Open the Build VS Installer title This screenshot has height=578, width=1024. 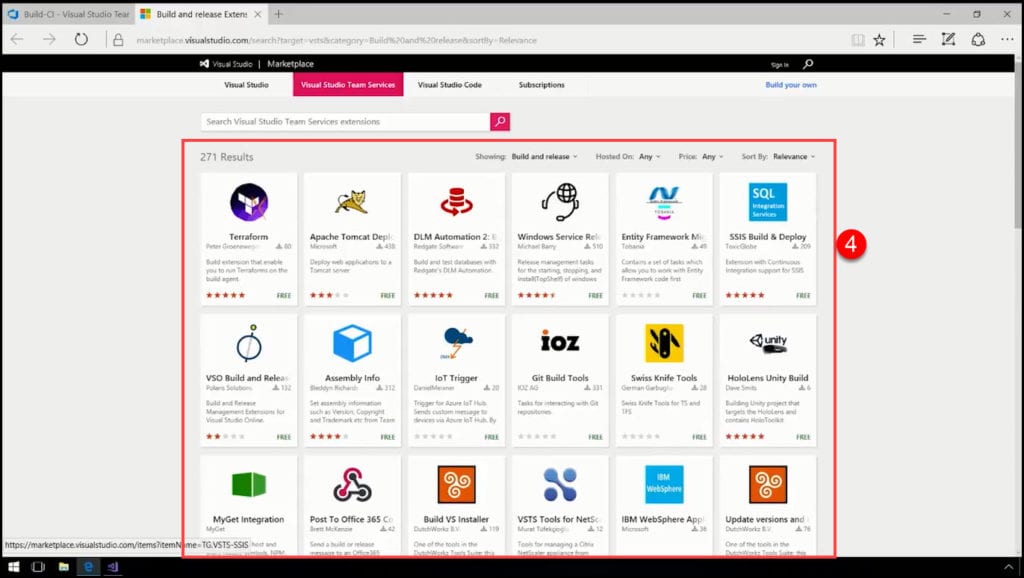click(456, 519)
